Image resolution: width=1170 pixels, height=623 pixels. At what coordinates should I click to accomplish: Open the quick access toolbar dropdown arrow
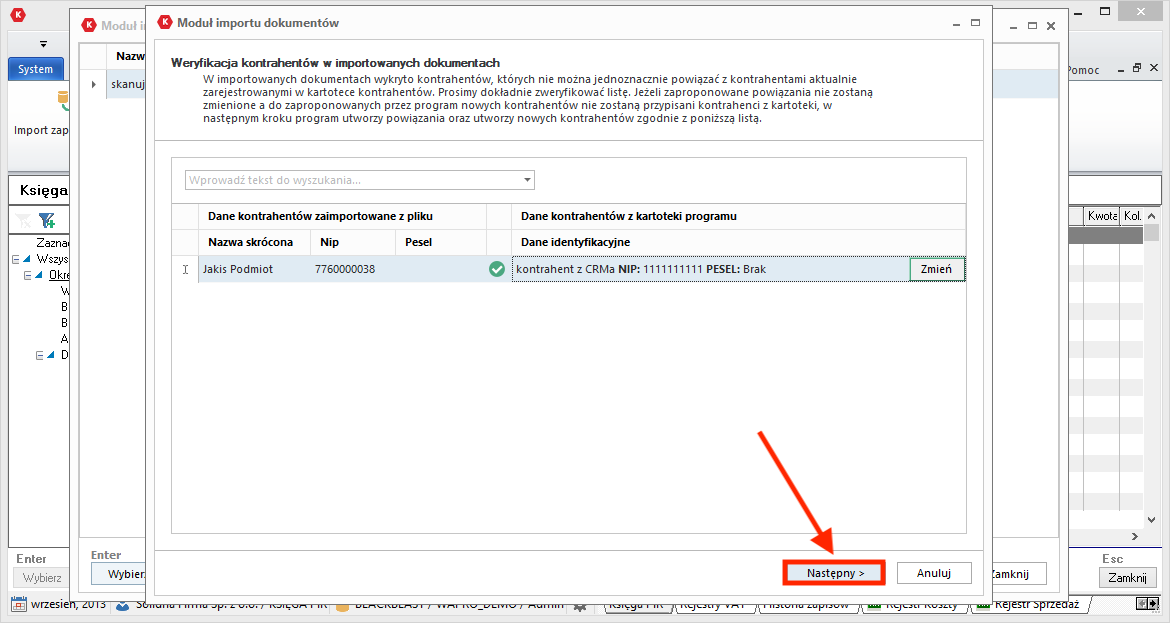point(44,44)
